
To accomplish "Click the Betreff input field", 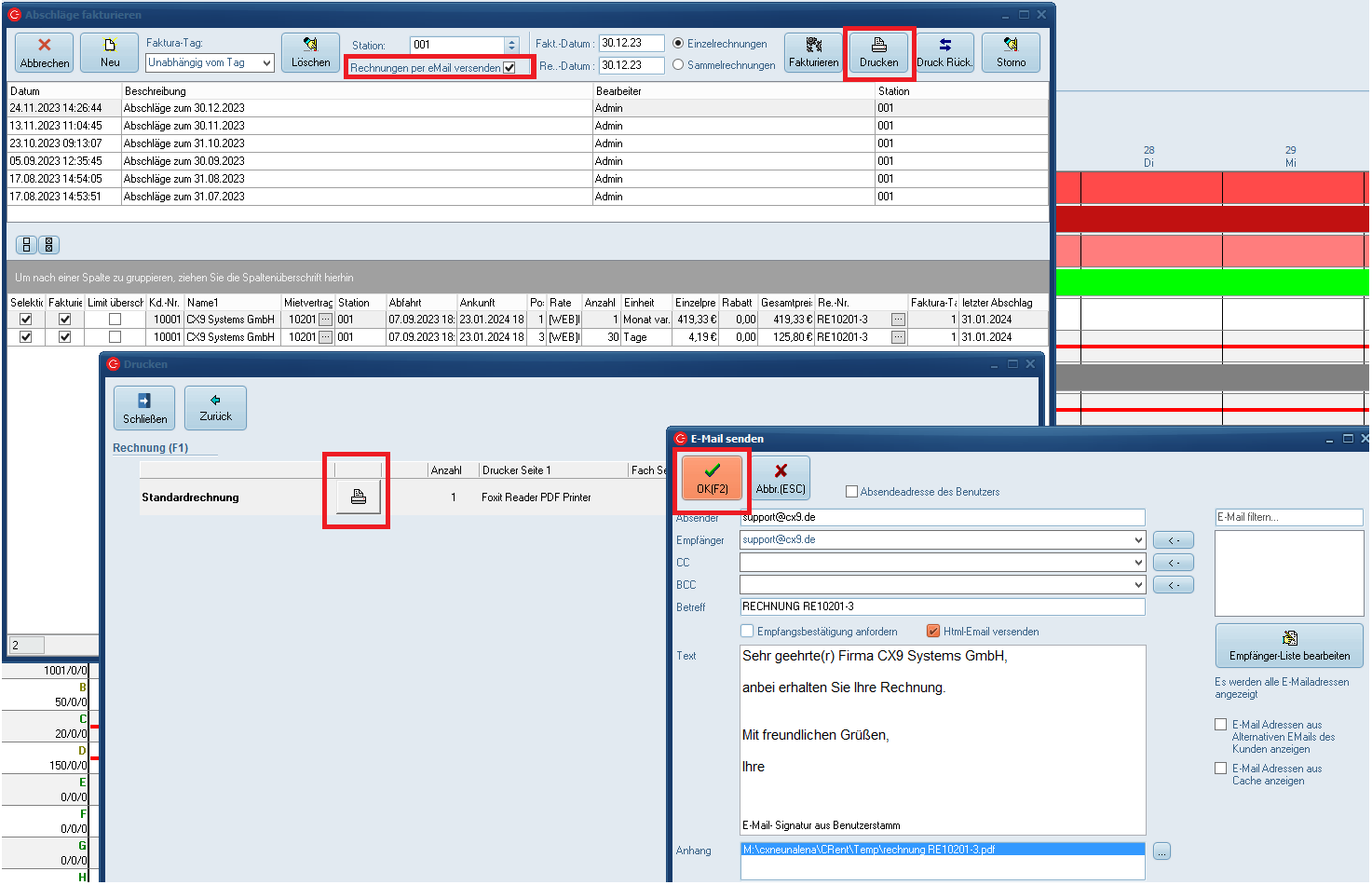I will click(941, 606).
